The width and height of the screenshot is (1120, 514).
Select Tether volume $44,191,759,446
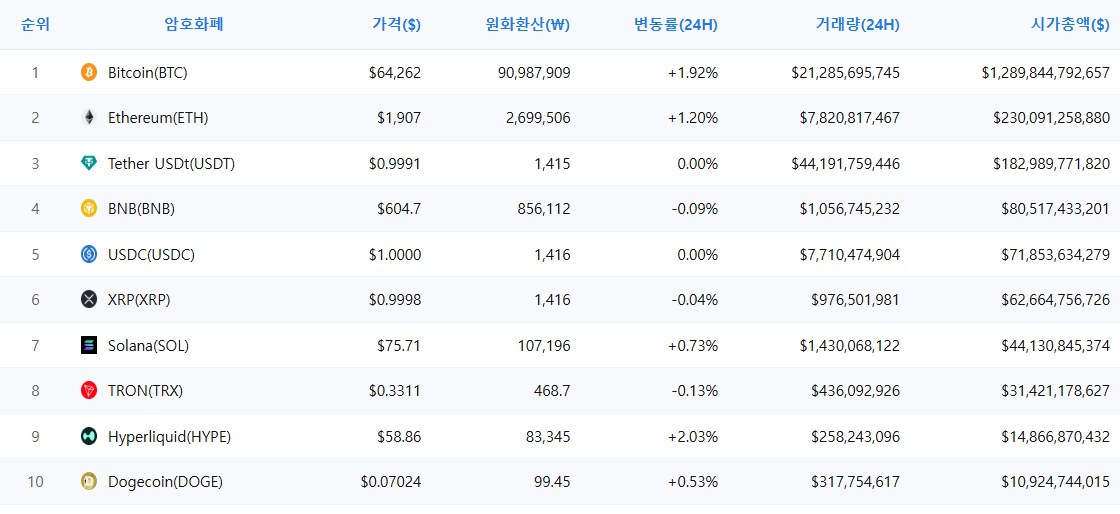tap(846, 163)
